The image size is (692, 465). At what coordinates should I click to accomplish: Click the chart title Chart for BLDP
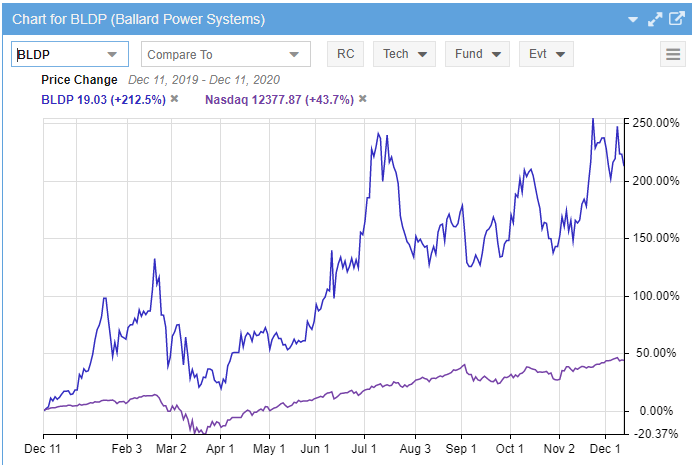[138, 19]
